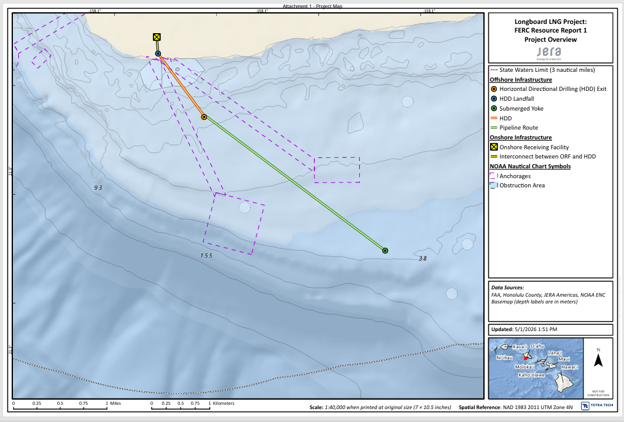Click the 'Kaua'i' label on inset map
Viewport: 624px width, 422px height.
pos(519,347)
